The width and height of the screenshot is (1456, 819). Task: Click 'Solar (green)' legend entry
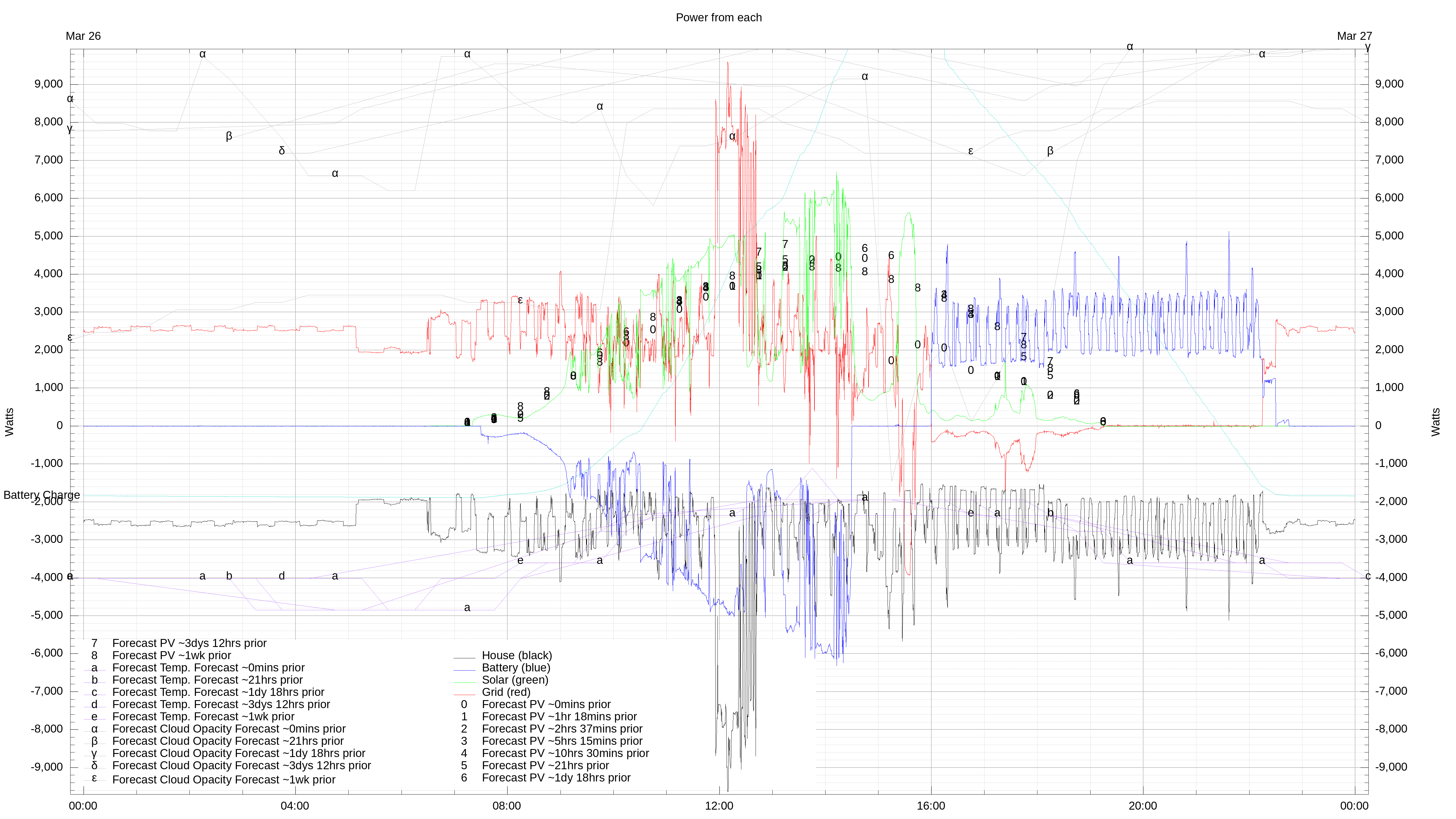pyautogui.click(x=515, y=680)
